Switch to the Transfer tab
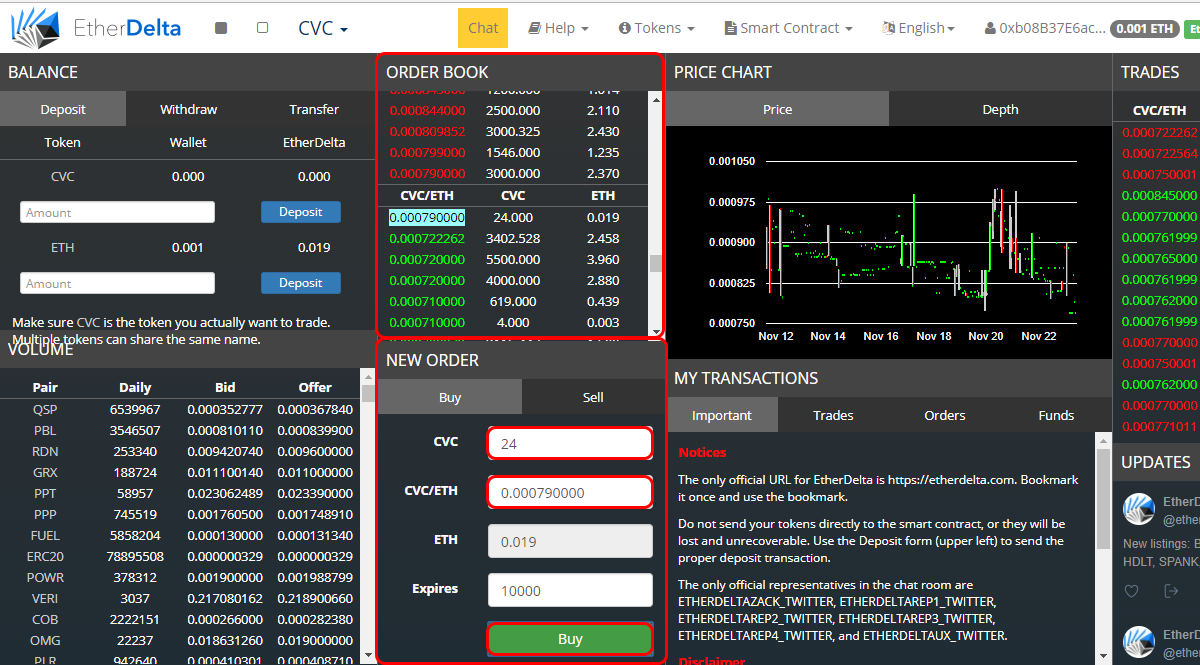The height and width of the screenshot is (665, 1200). point(314,109)
